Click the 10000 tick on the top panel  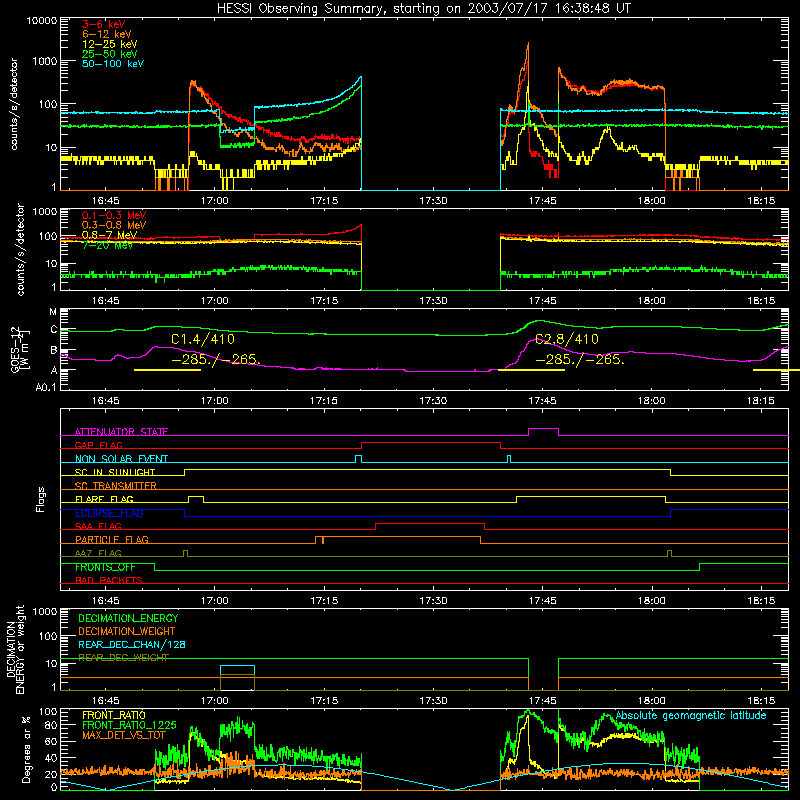(42, 20)
